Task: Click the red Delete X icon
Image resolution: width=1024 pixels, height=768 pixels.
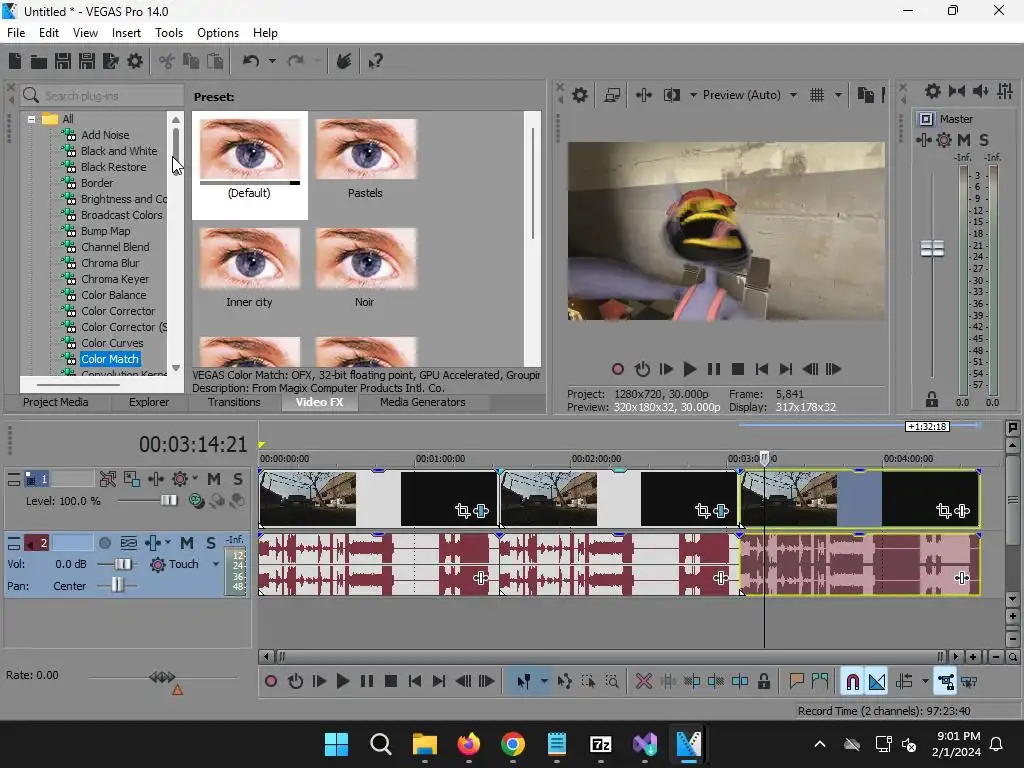Action: (x=643, y=682)
